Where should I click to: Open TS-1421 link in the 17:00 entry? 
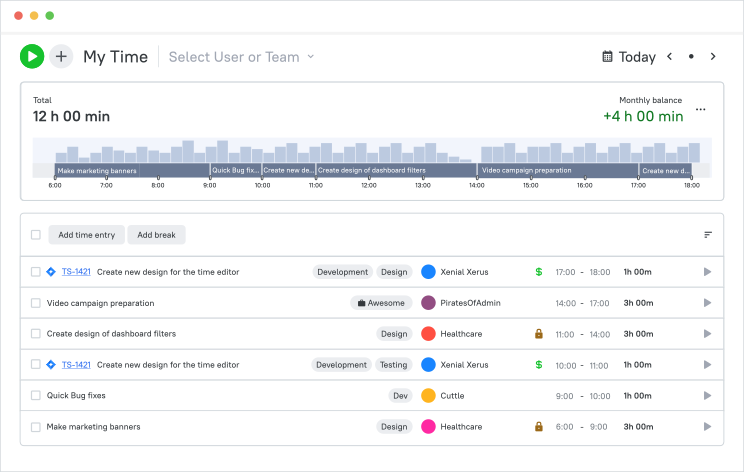76,272
